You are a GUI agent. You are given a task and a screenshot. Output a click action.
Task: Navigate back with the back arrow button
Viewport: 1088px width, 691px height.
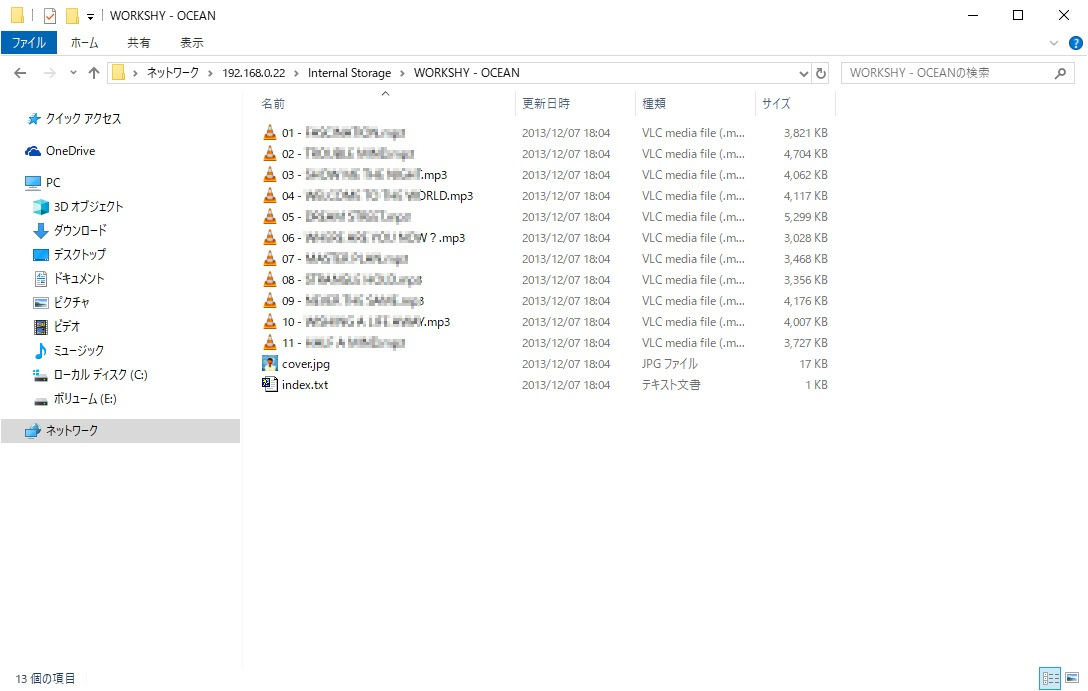[19, 72]
